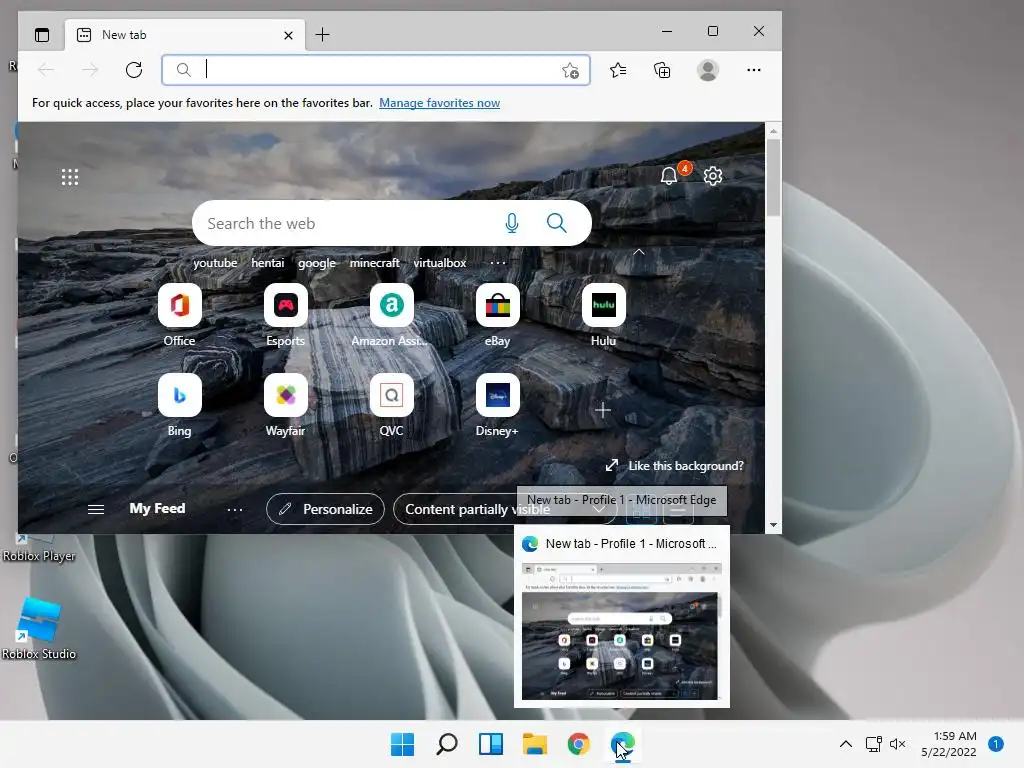Click Like this background link
This screenshot has height=768, width=1024.
pos(675,466)
